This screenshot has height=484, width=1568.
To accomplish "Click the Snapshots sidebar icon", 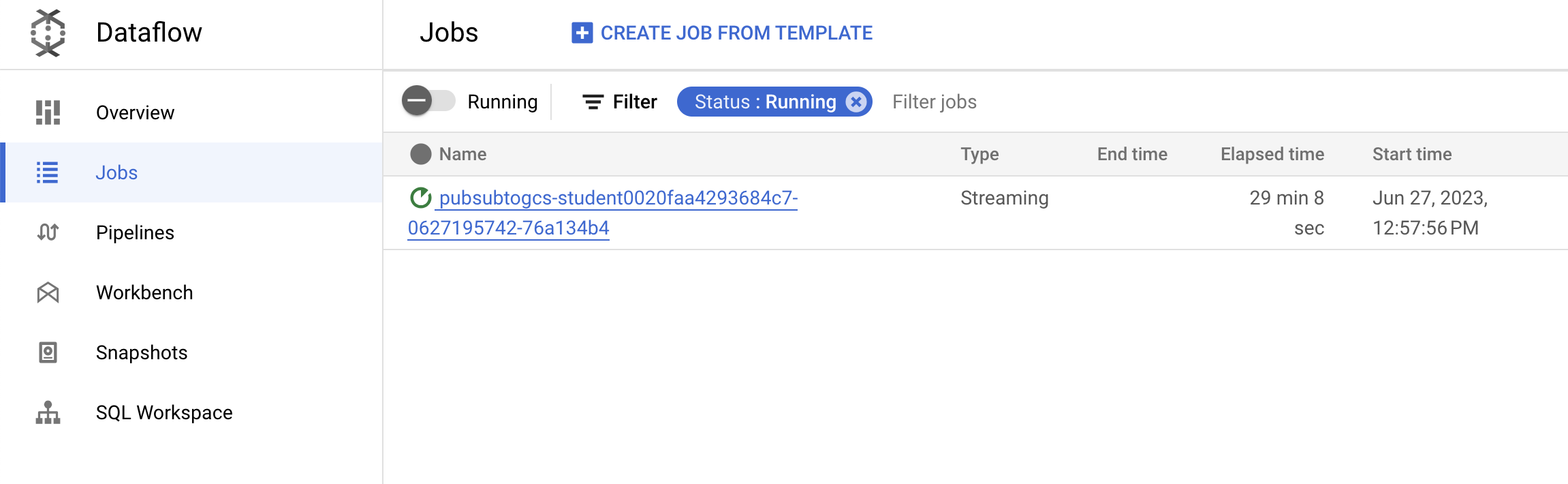I will tap(46, 352).
